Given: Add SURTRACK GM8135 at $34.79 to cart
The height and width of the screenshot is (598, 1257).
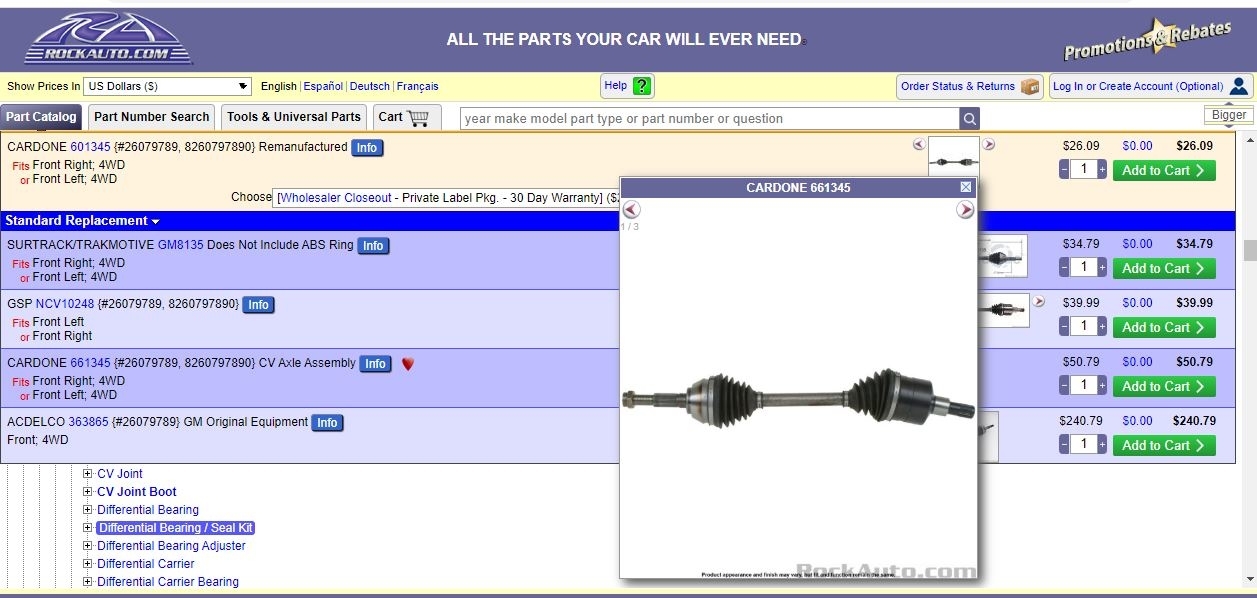Looking at the screenshot, I should (1164, 269).
